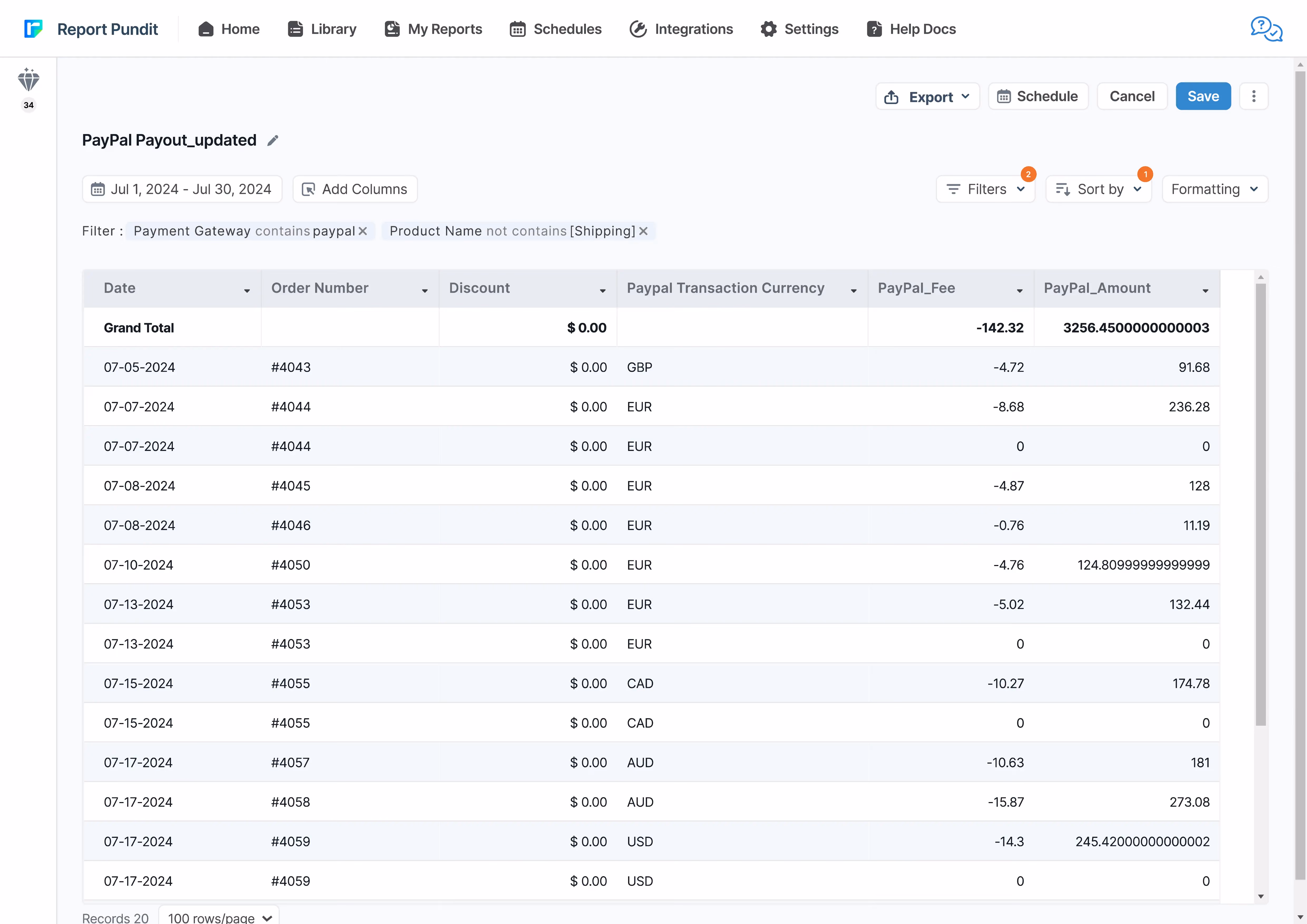Open the date range picker
Screen dimensions: 1307x924
[182, 189]
